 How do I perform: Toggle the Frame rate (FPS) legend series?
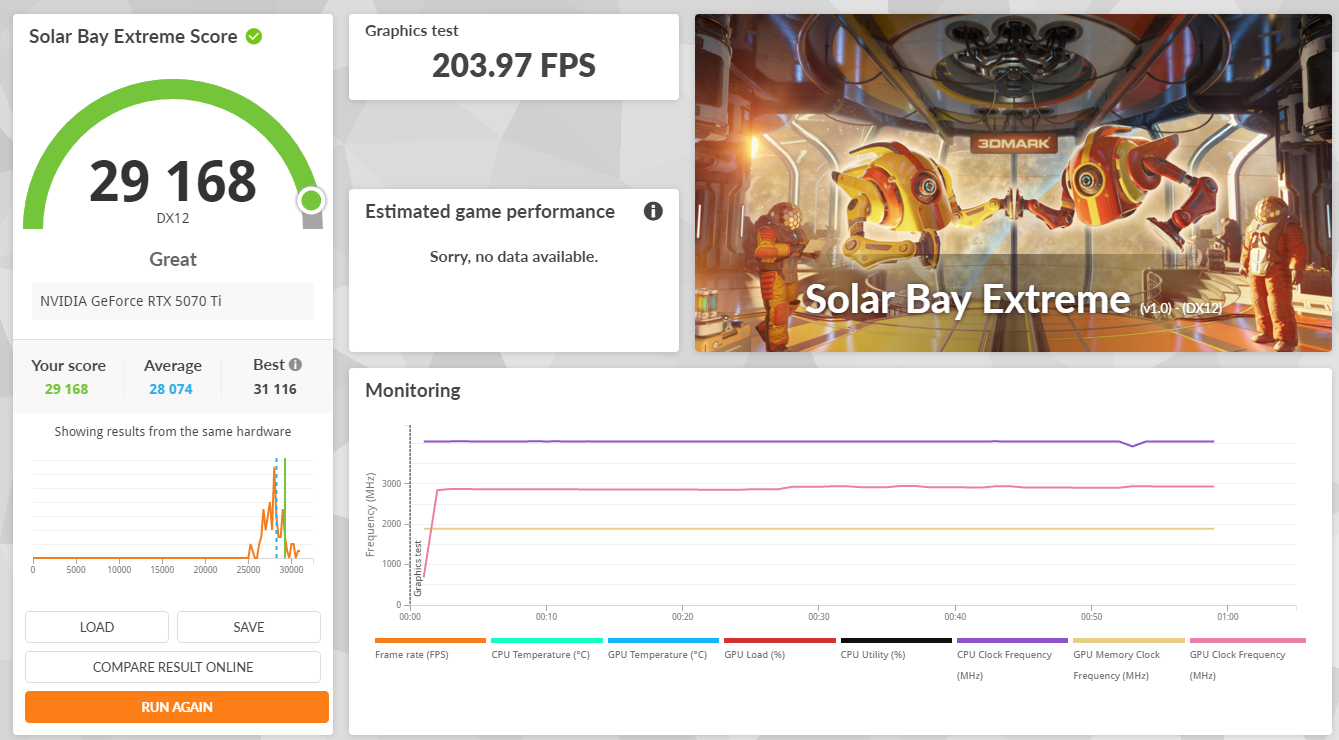pyautogui.click(x=430, y=654)
